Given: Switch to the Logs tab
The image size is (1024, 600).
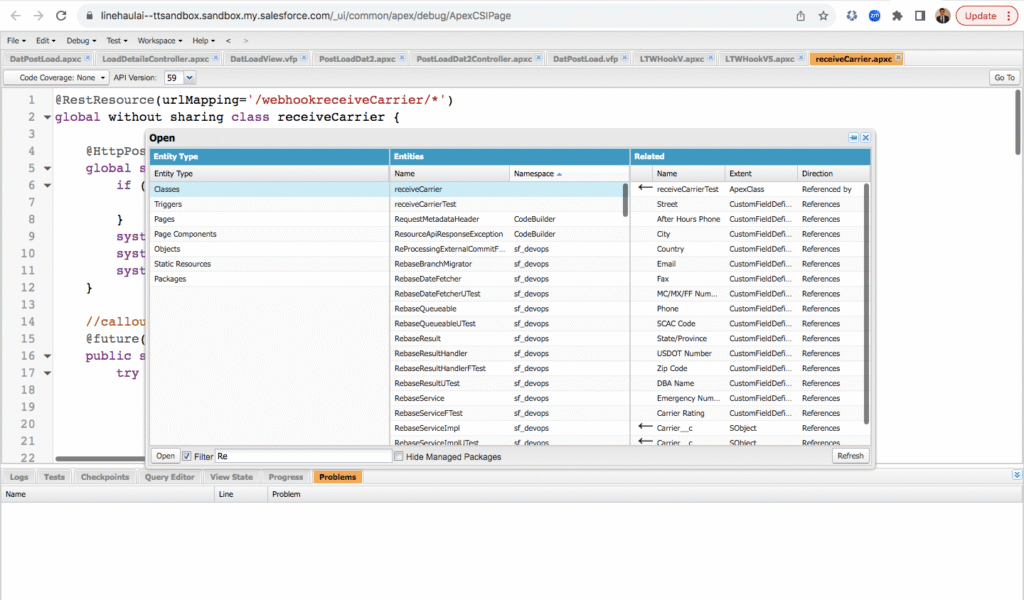Looking at the screenshot, I should (x=19, y=477).
